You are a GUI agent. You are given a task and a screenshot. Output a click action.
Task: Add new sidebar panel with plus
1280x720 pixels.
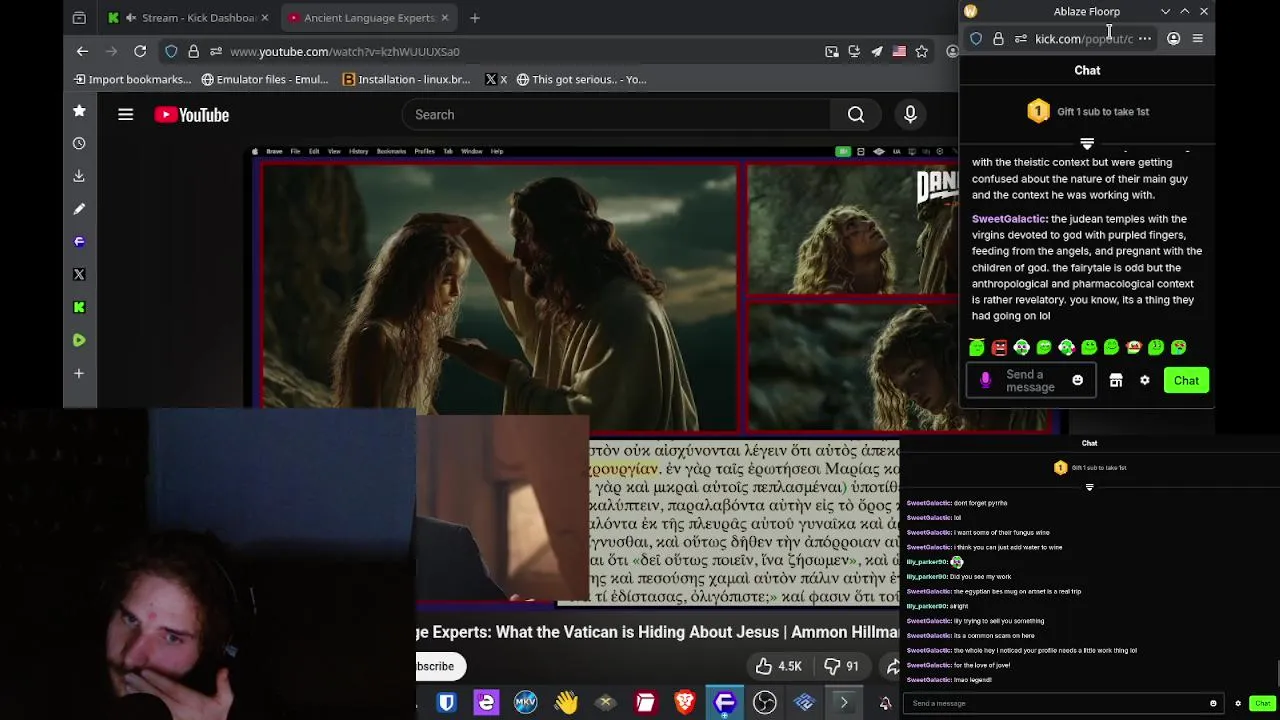[x=79, y=373]
